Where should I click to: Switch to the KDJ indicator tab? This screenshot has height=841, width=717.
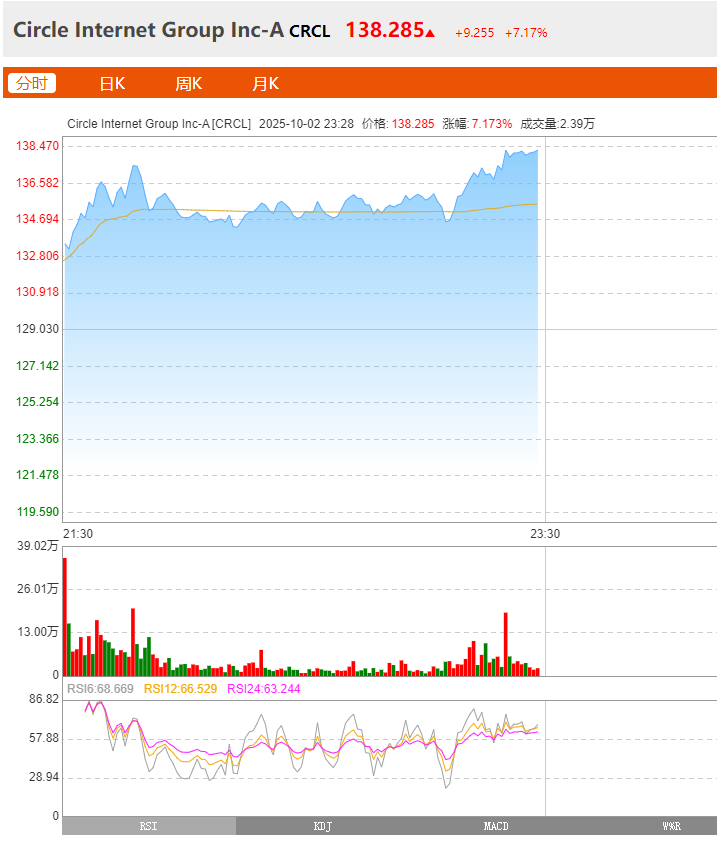pyautogui.click(x=322, y=826)
